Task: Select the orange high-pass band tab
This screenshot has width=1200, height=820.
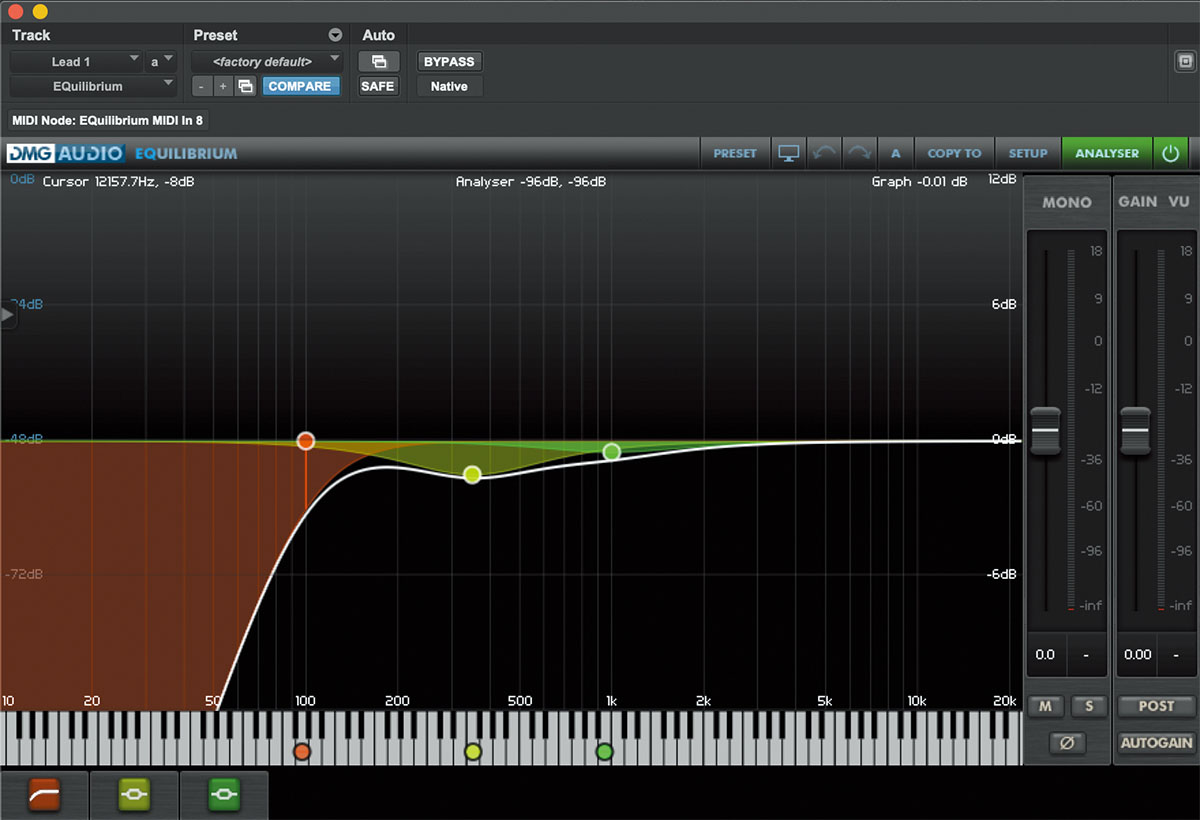Action: [x=45, y=795]
